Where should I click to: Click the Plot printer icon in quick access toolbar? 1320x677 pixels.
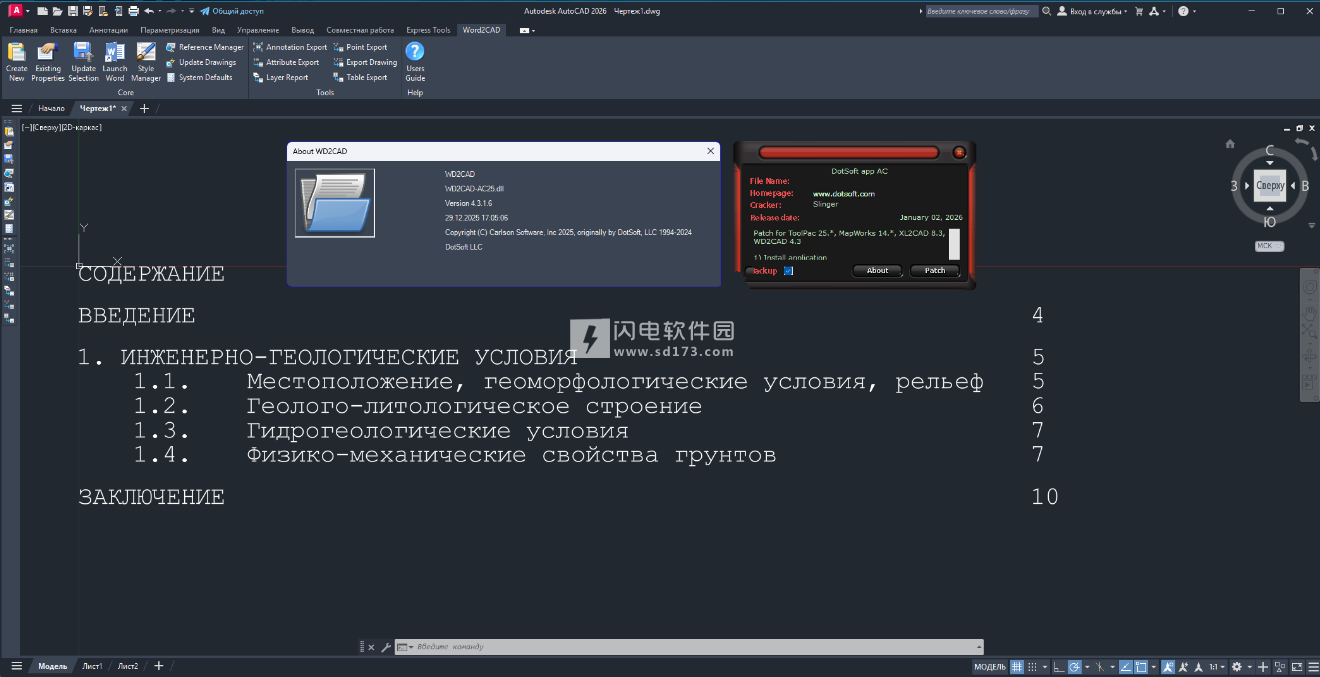[134, 11]
